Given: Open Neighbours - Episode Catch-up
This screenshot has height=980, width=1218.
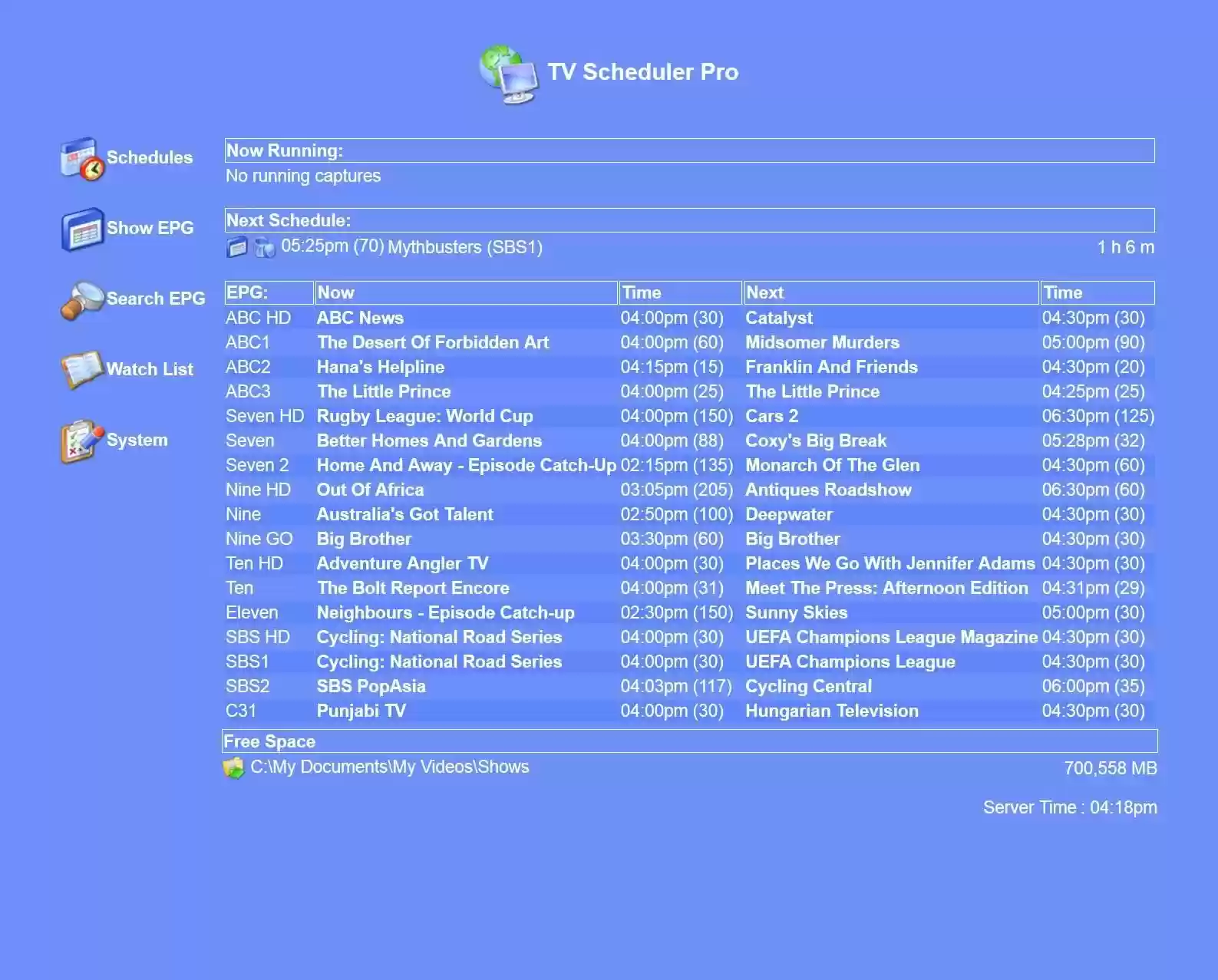Looking at the screenshot, I should [446, 612].
